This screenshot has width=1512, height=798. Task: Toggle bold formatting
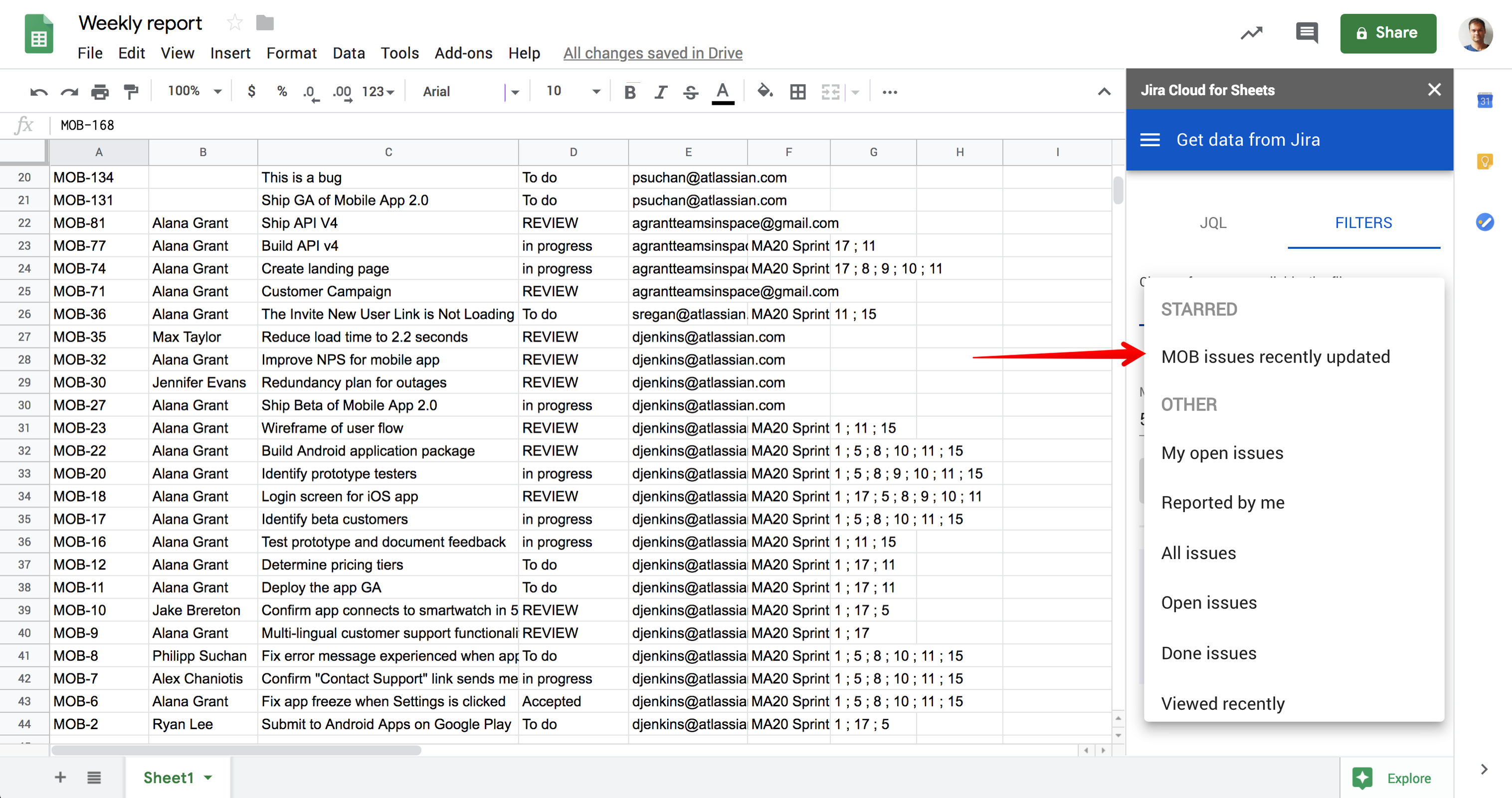point(630,92)
